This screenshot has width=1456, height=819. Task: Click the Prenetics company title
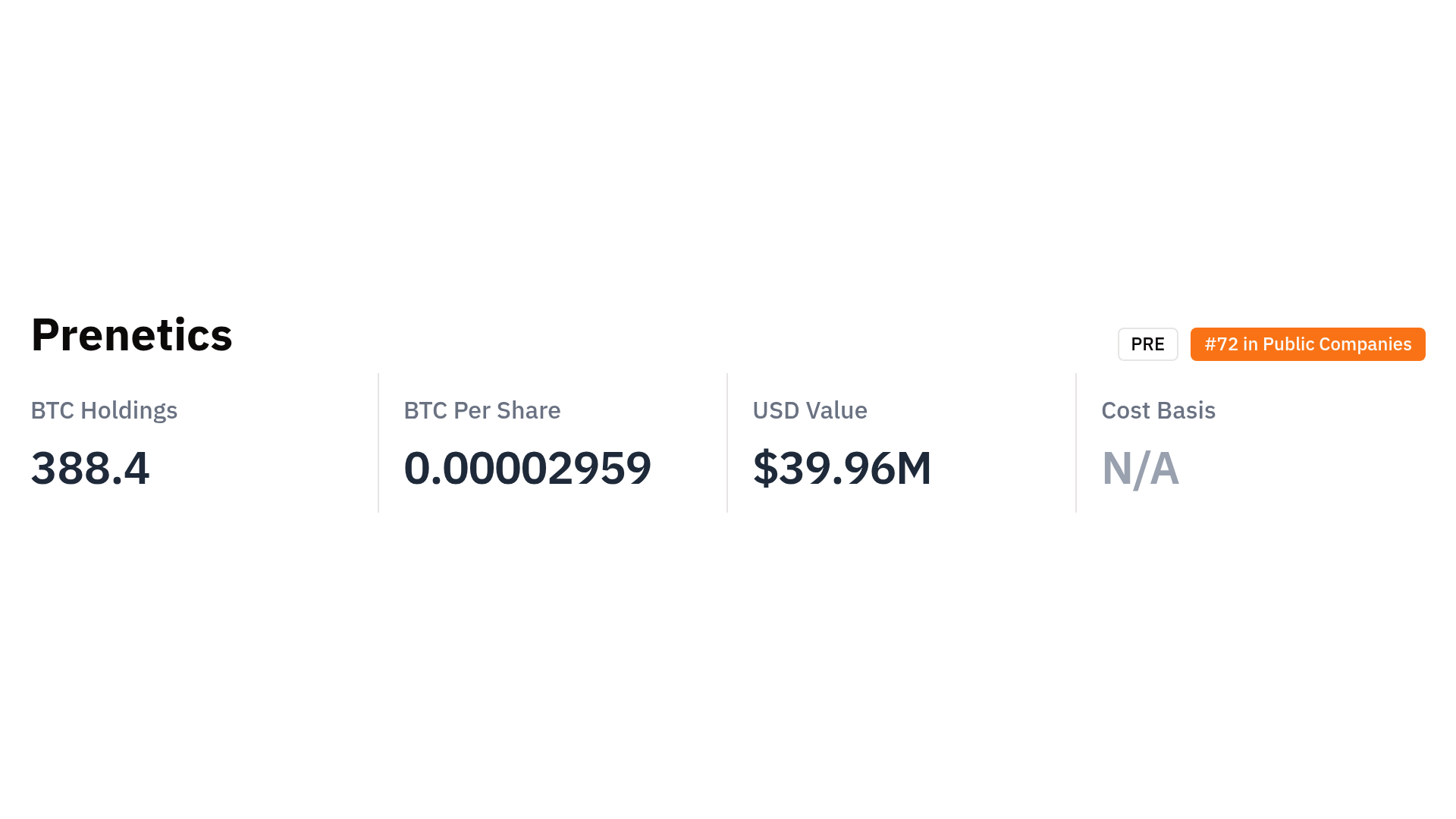(x=131, y=334)
